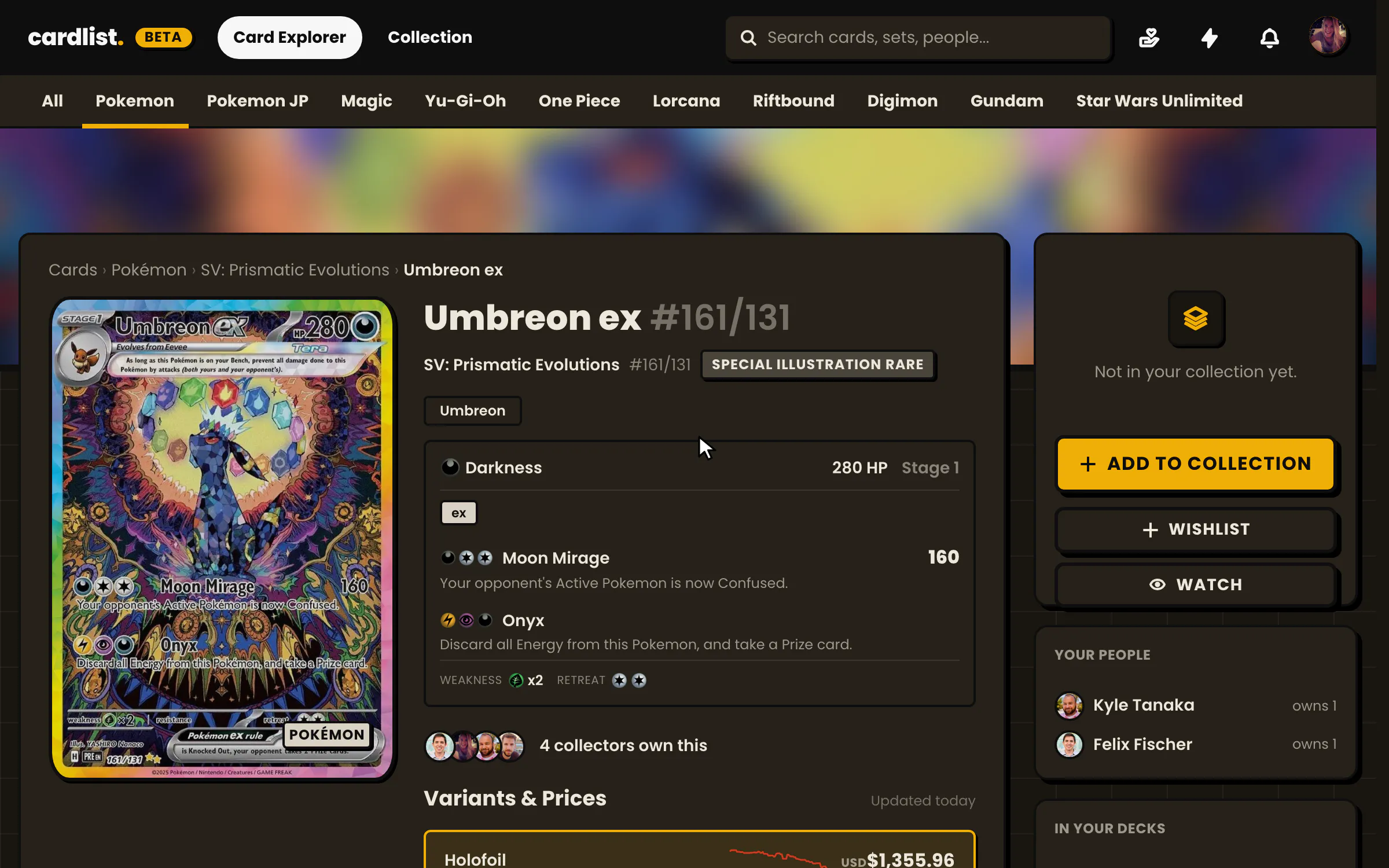Open Kyle Tanaka's profile
Screen dimensions: 1389x868
point(1144,705)
